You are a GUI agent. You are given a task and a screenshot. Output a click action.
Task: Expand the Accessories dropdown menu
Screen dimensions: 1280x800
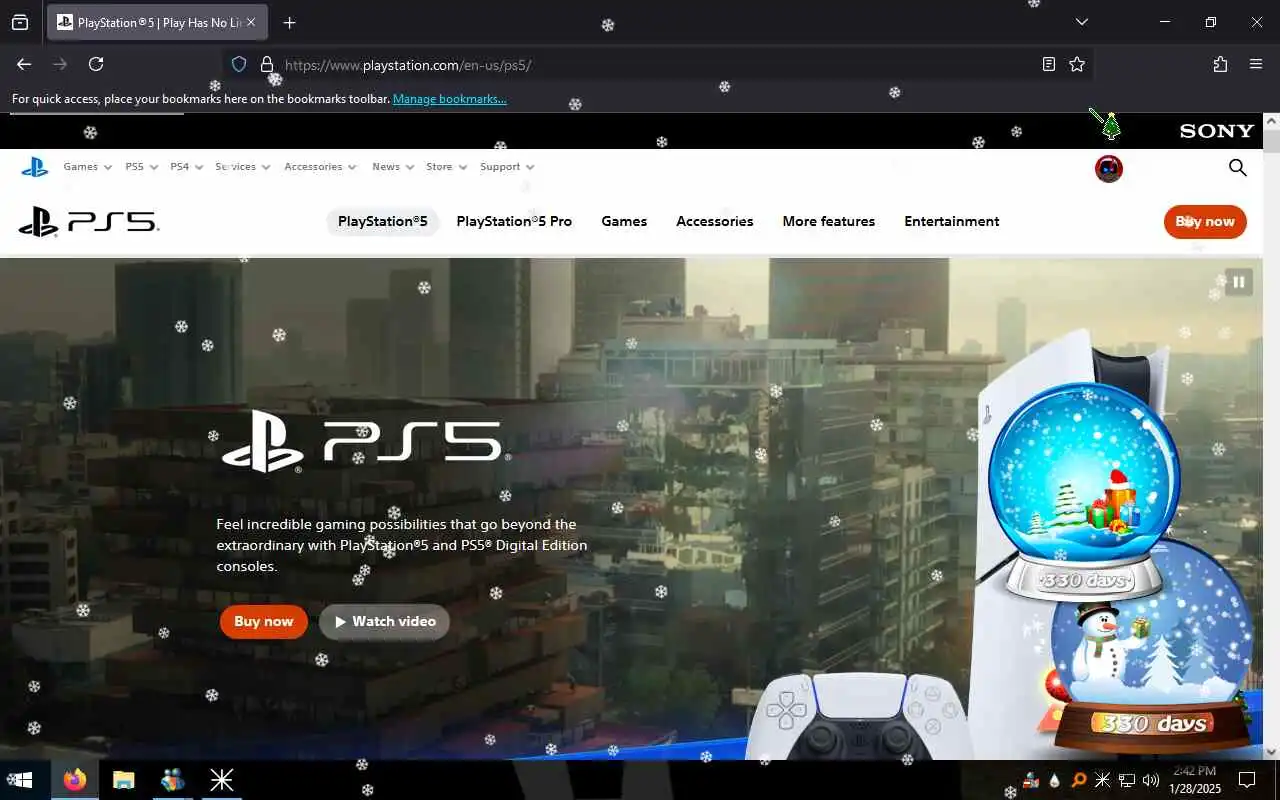tap(320, 167)
